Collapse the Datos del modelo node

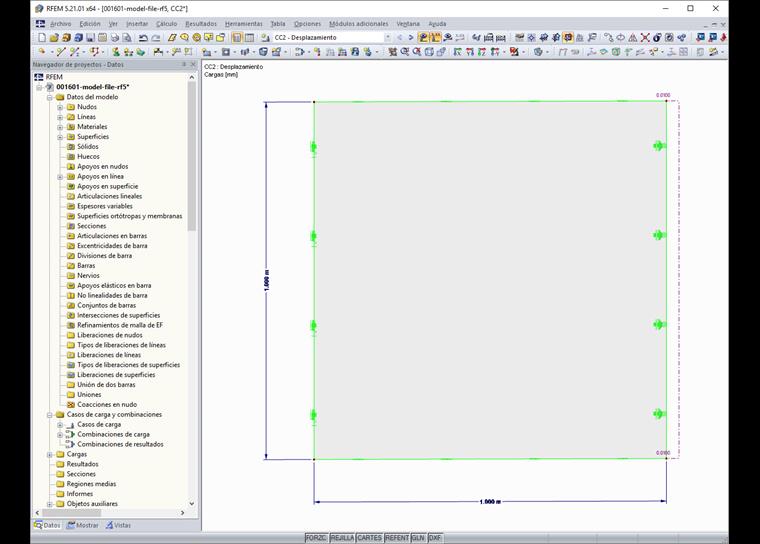[x=50, y=97]
